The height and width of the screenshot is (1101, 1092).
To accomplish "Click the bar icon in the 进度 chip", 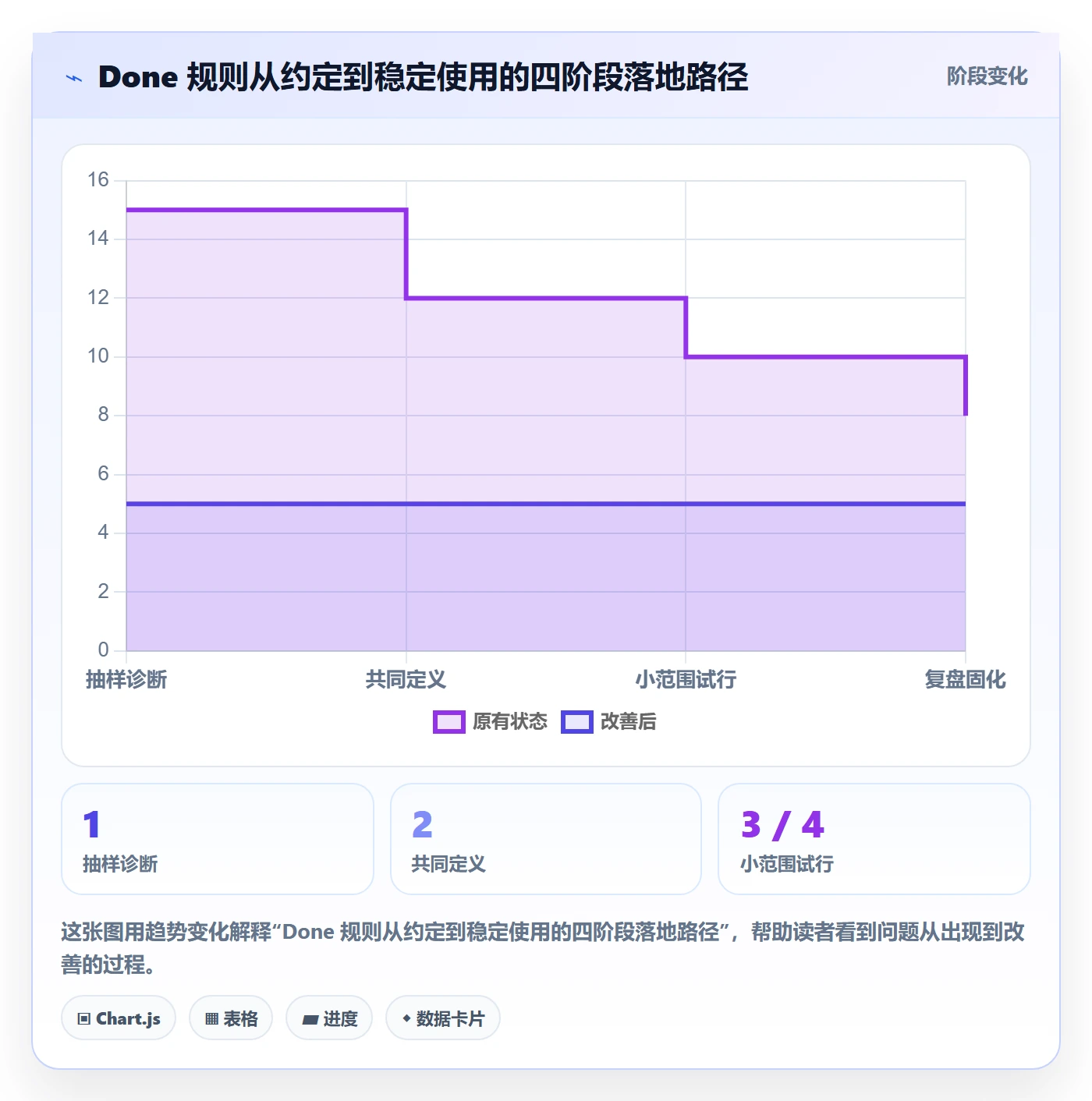I will pos(310,1020).
